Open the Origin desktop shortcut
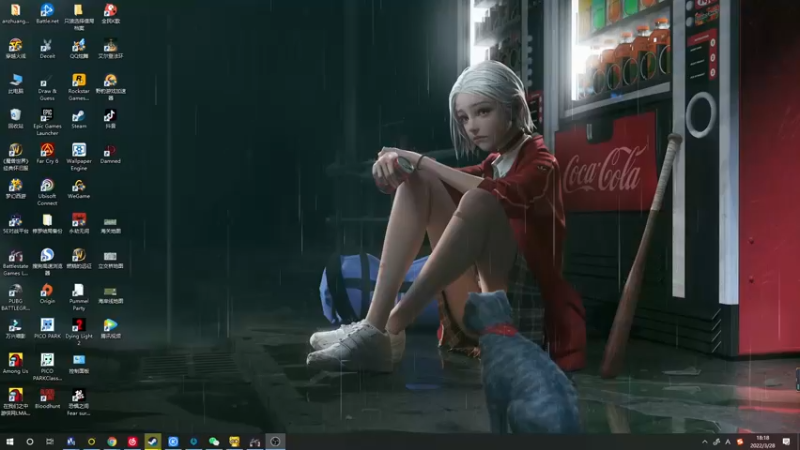 pos(47,294)
